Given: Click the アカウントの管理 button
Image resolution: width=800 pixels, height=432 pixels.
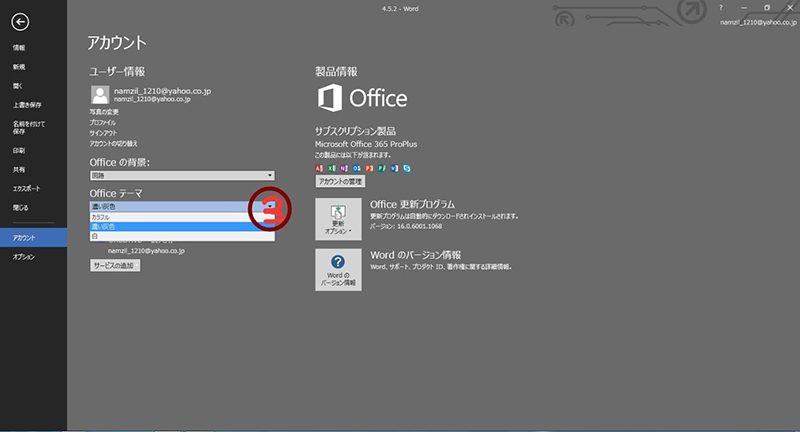Looking at the screenshot, I should [340, 182].
